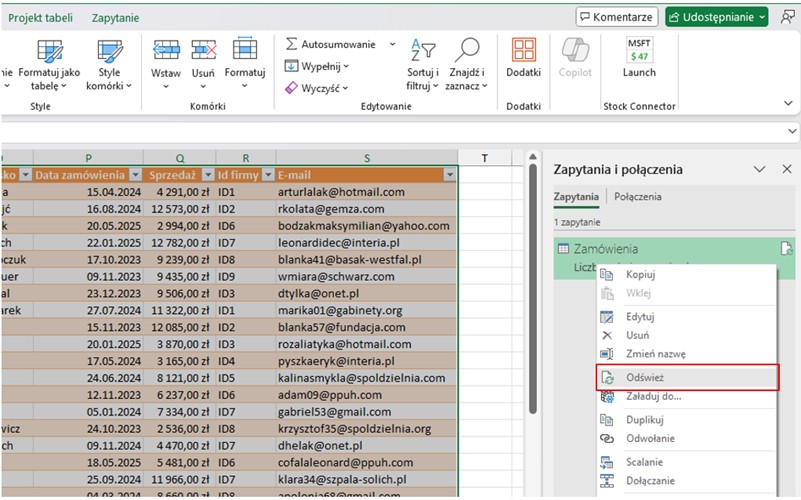Click the Dołączanie append icon
Viewport: 801px width, 500px height.
606,481
